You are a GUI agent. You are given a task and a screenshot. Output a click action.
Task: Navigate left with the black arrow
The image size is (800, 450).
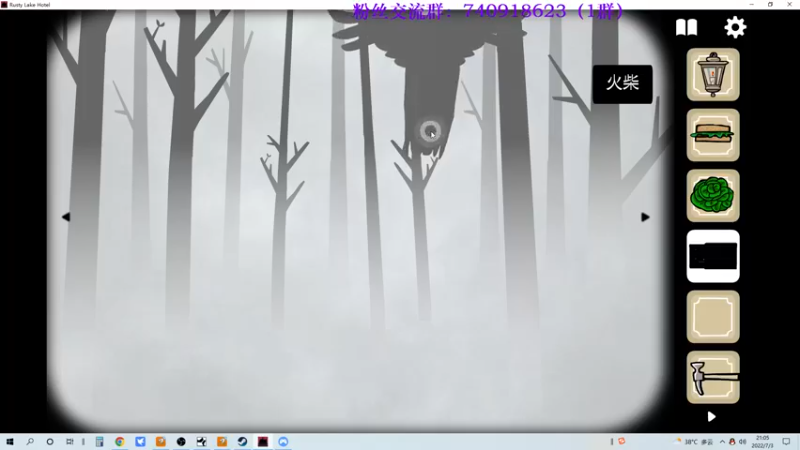[x=66, y=217]
